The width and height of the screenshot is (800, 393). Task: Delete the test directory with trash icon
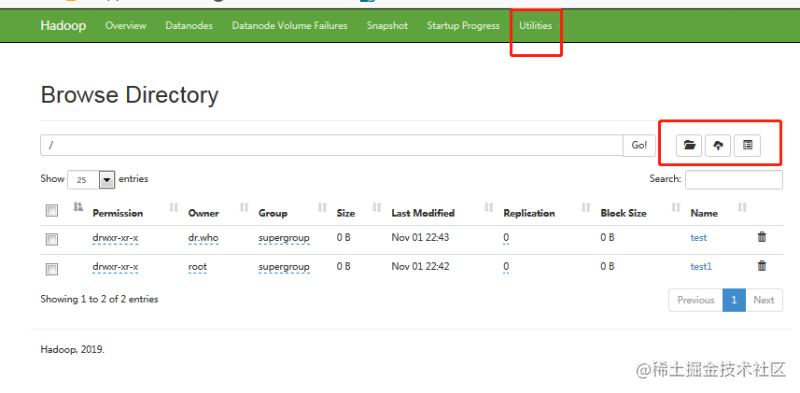pos(762,237)
